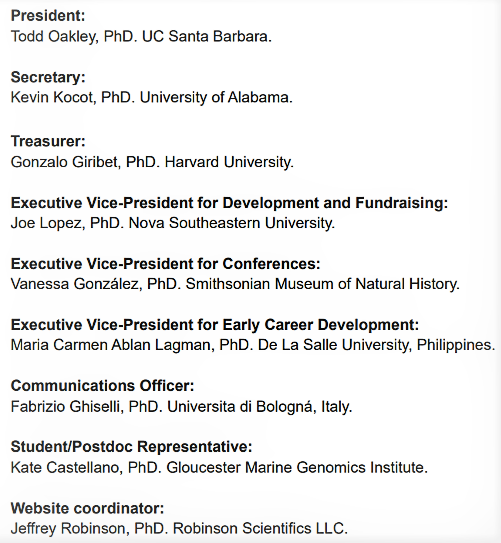Click the Secretary heading

click(48, 78)
